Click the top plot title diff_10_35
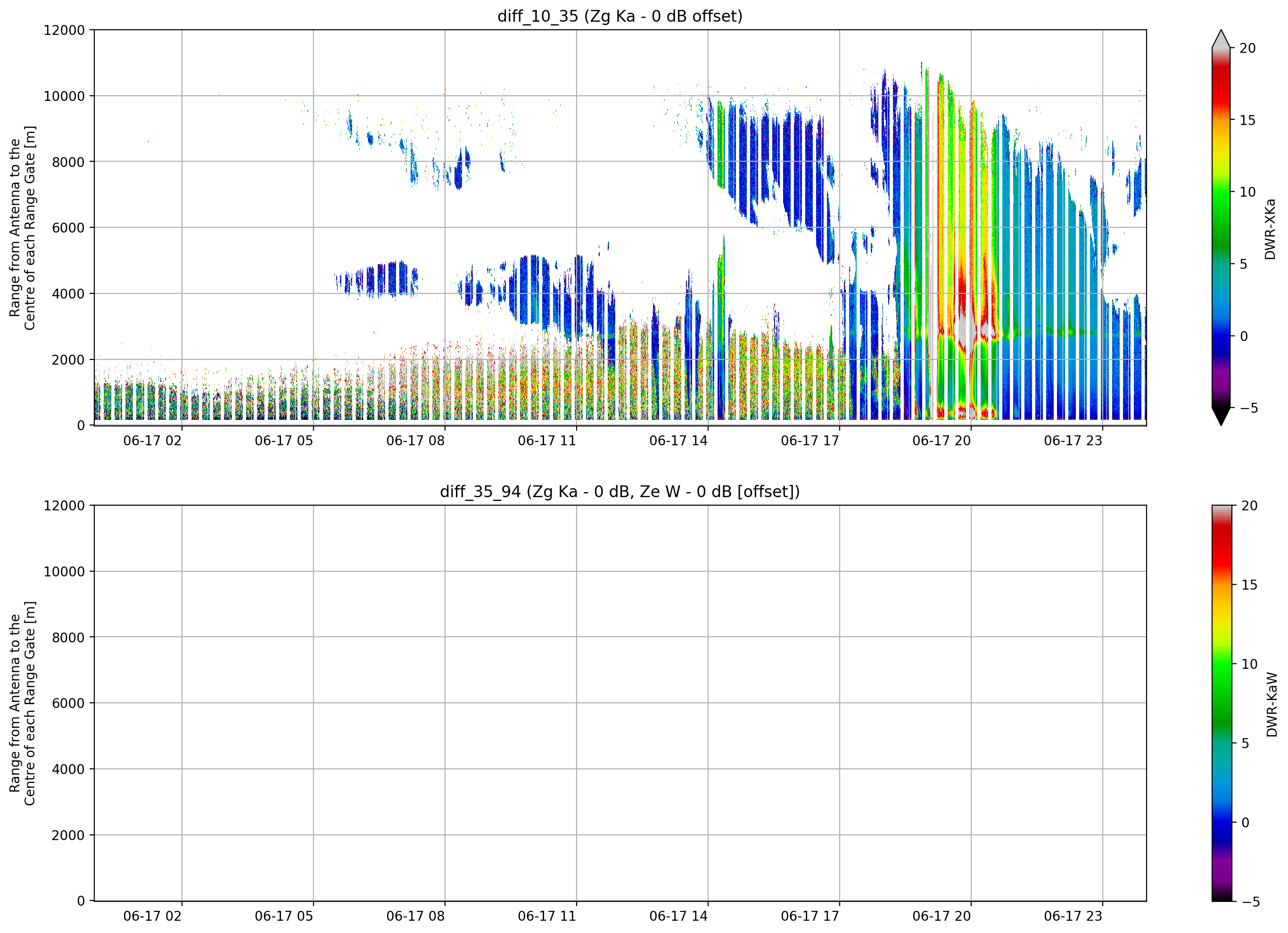1288x933 pixels. [619, 16]
